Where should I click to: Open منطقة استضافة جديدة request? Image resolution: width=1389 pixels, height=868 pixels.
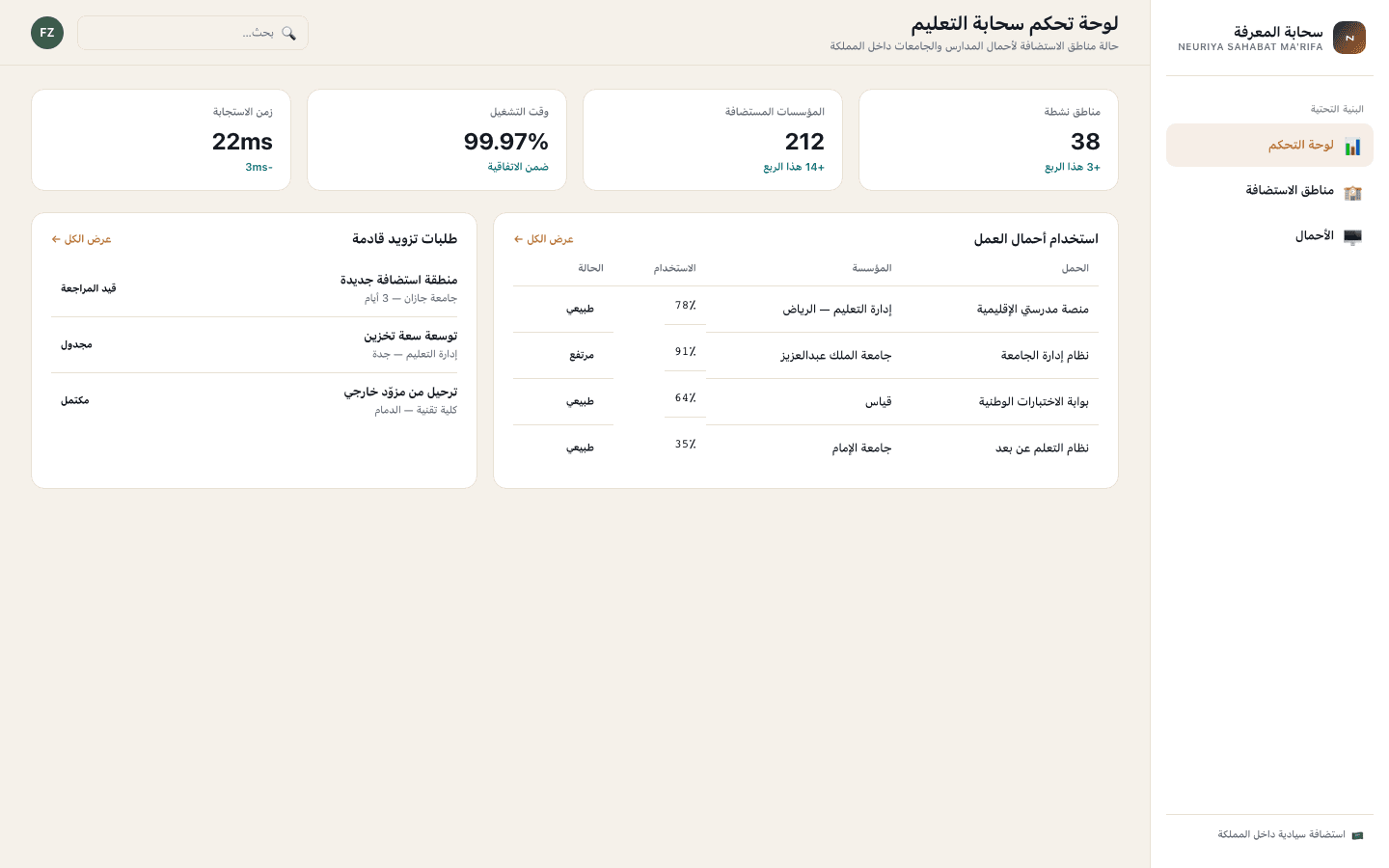click(255, 288)
